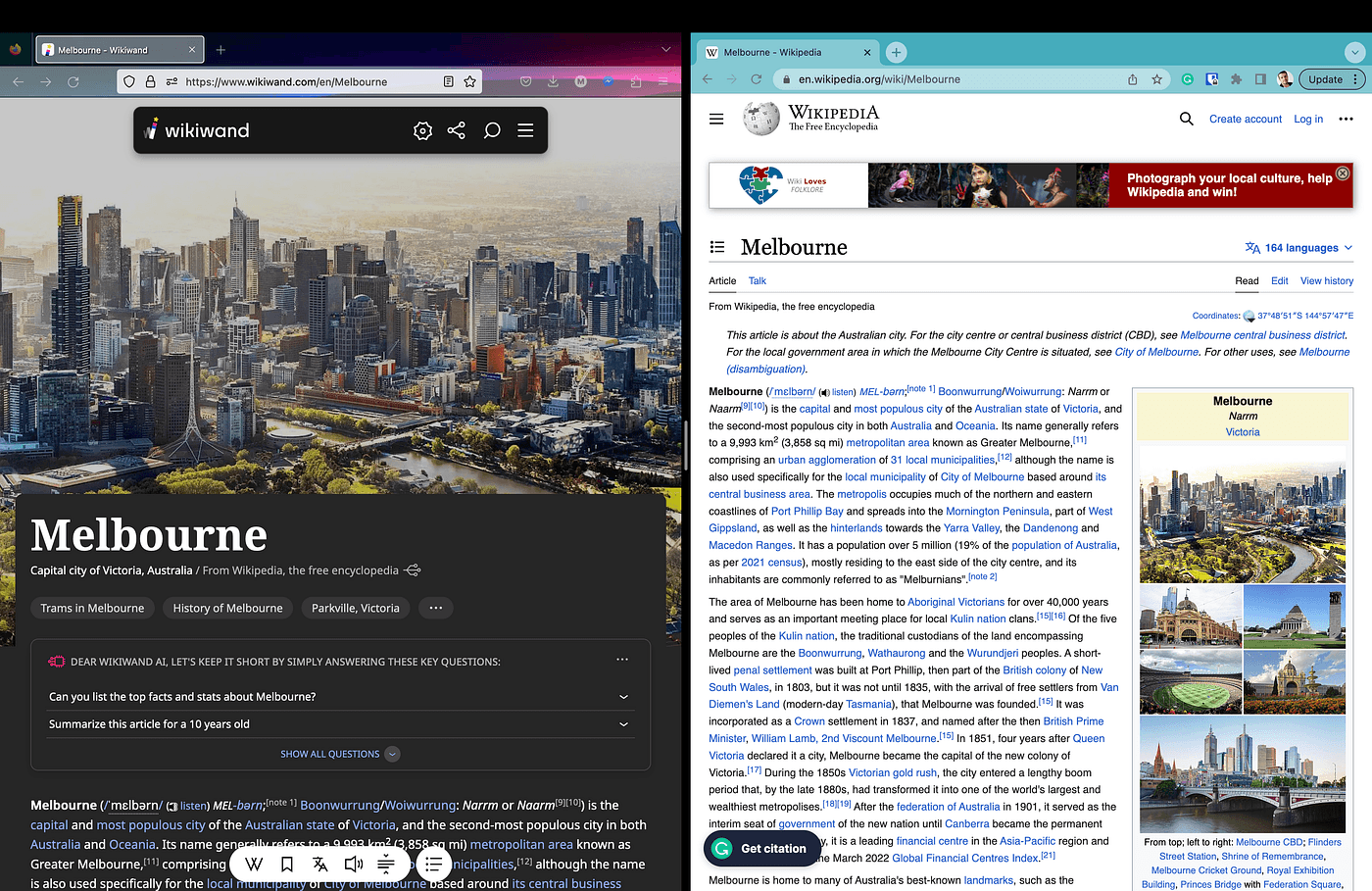Click Wikipedia search magnifier icon
The width and height of the screenshot is (1372, 891).
point(1186,119)
